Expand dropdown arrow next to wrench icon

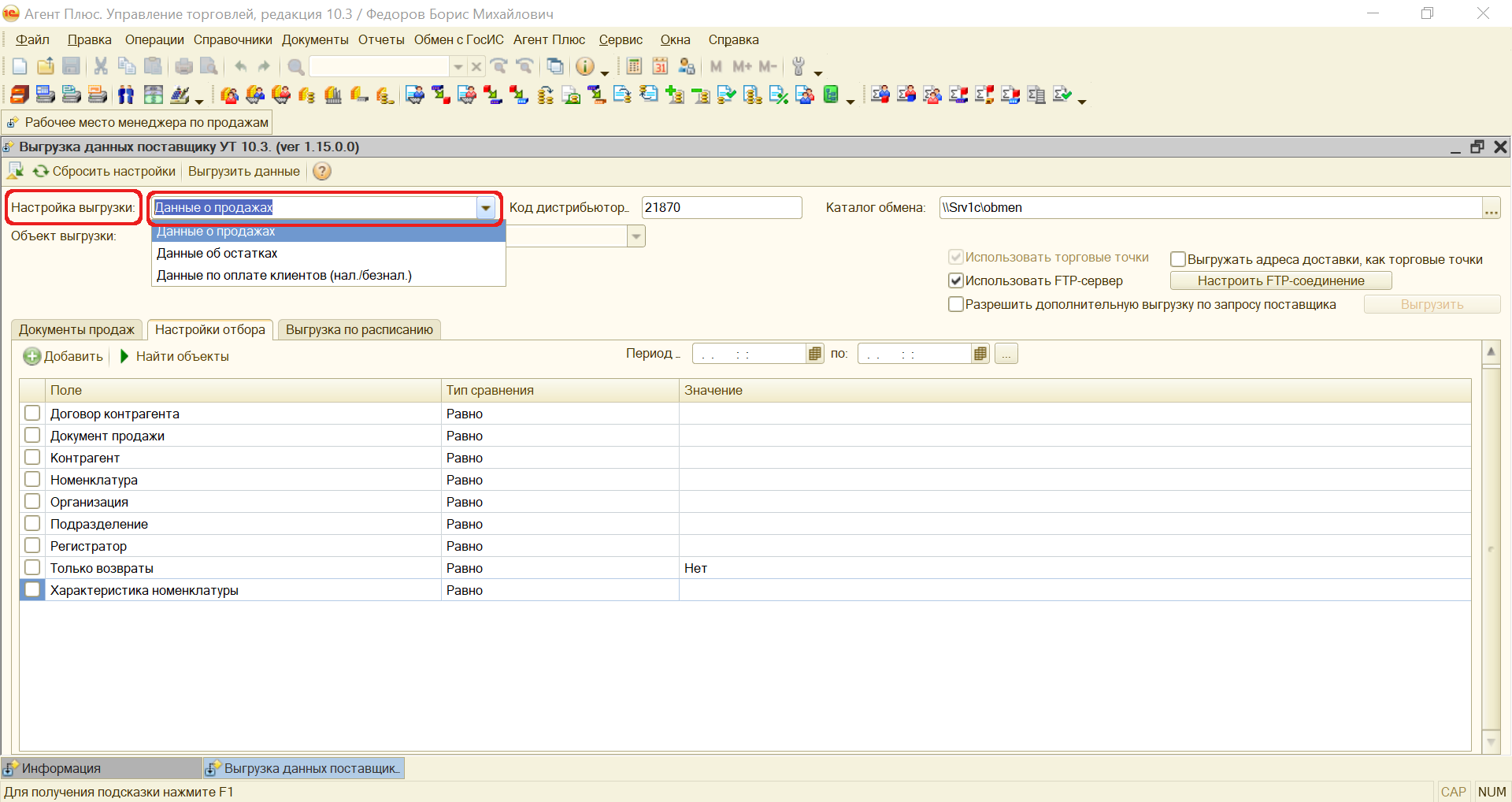818,72
